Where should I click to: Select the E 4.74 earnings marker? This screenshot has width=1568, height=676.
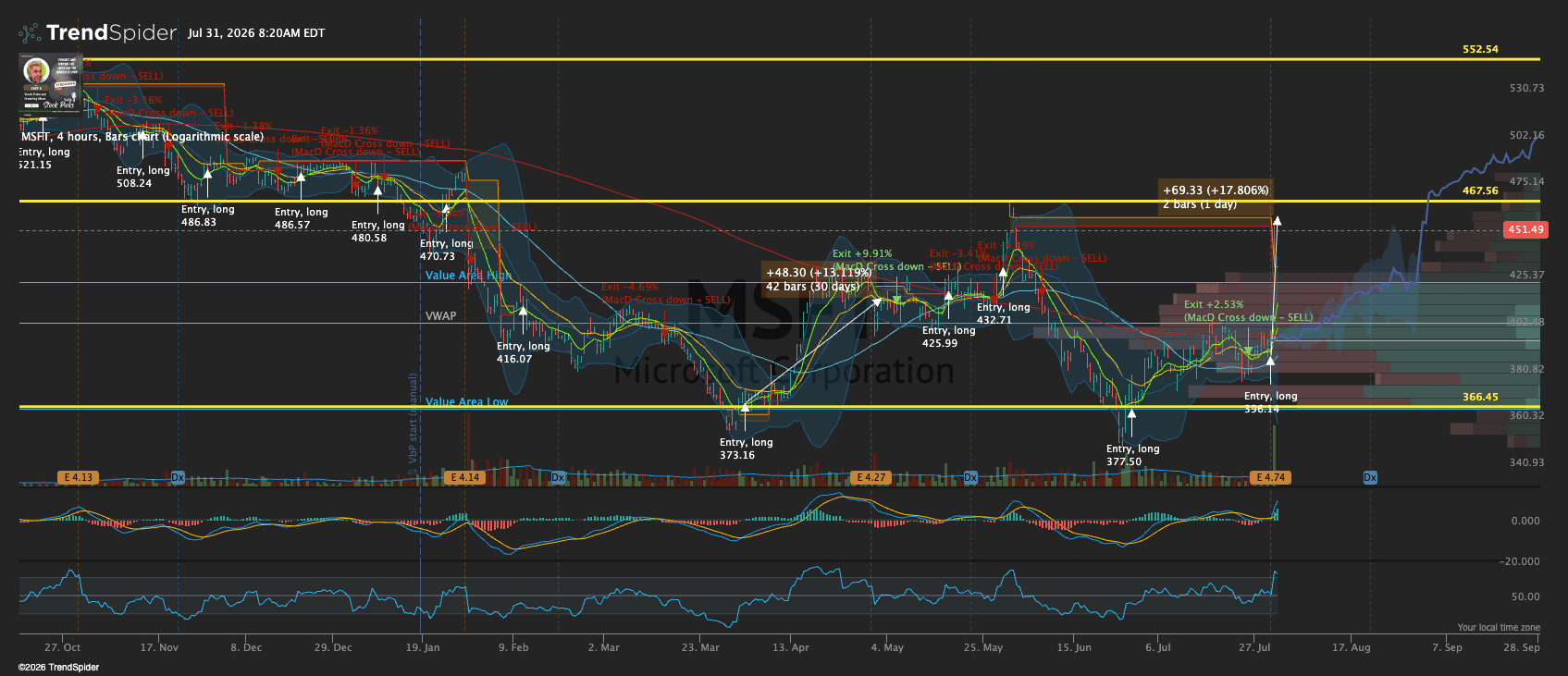(x=1271, y=478)
